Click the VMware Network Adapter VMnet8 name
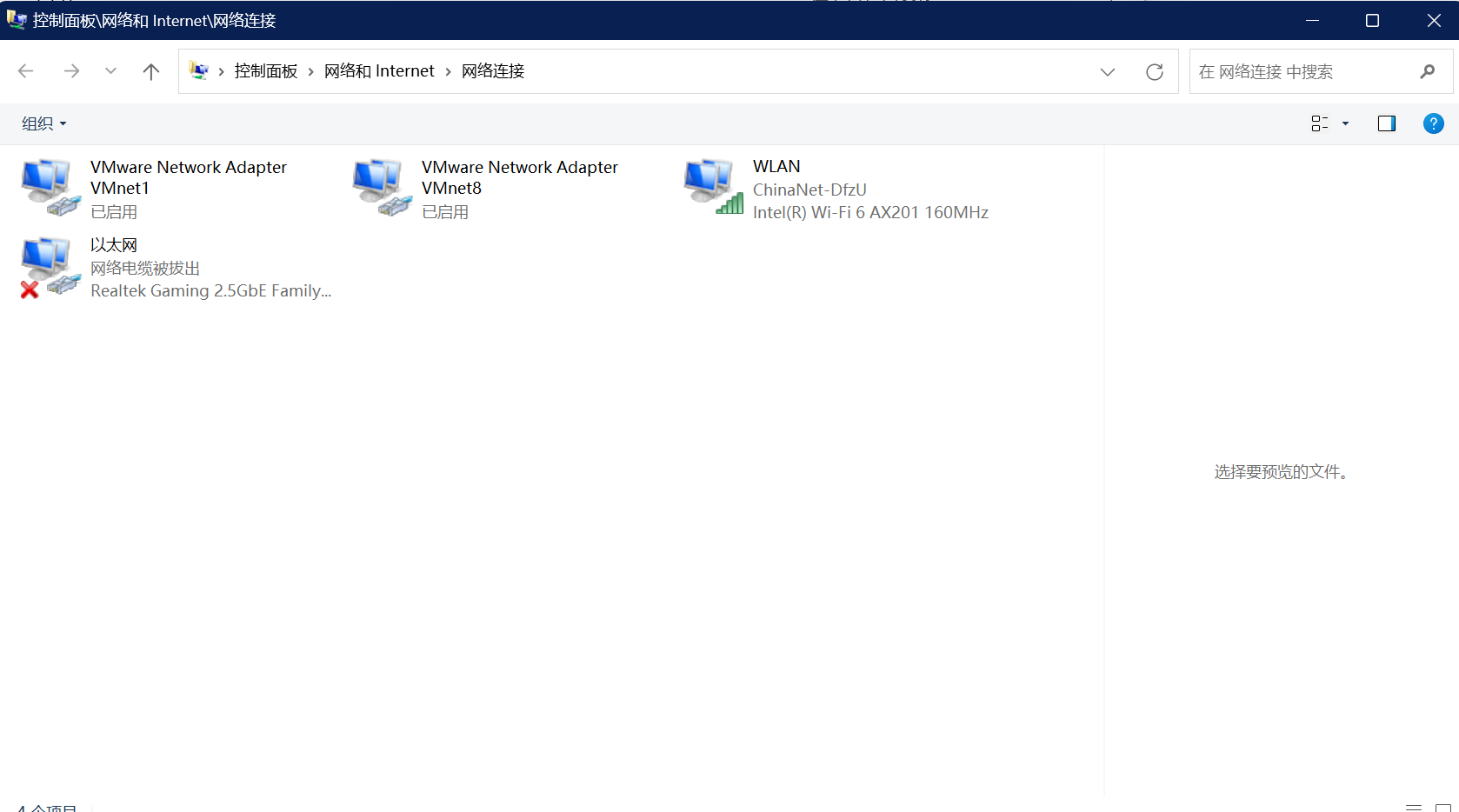The width and height of the screenshot is (1459, 812). click(x=520, y=177)
